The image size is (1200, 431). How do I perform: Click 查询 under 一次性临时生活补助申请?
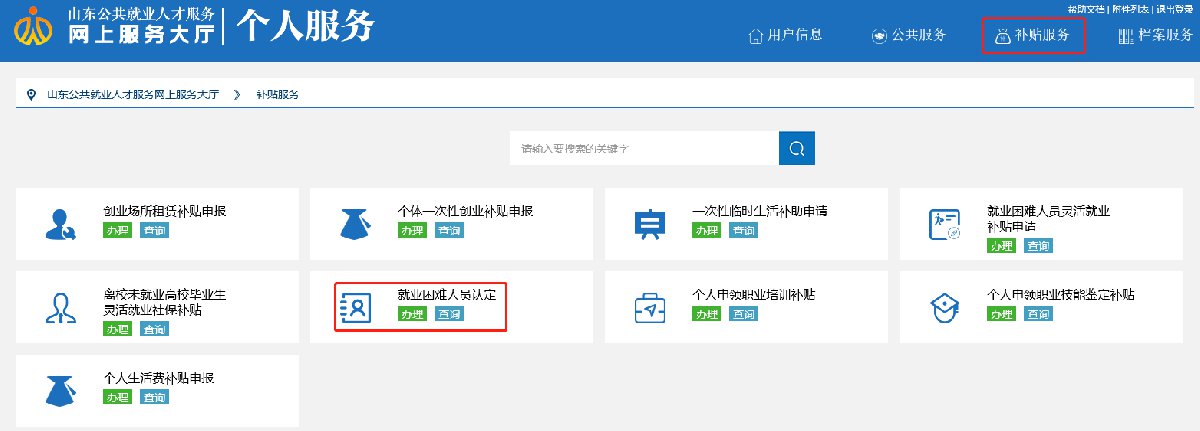pyautogui.click(x=743, y=231)
